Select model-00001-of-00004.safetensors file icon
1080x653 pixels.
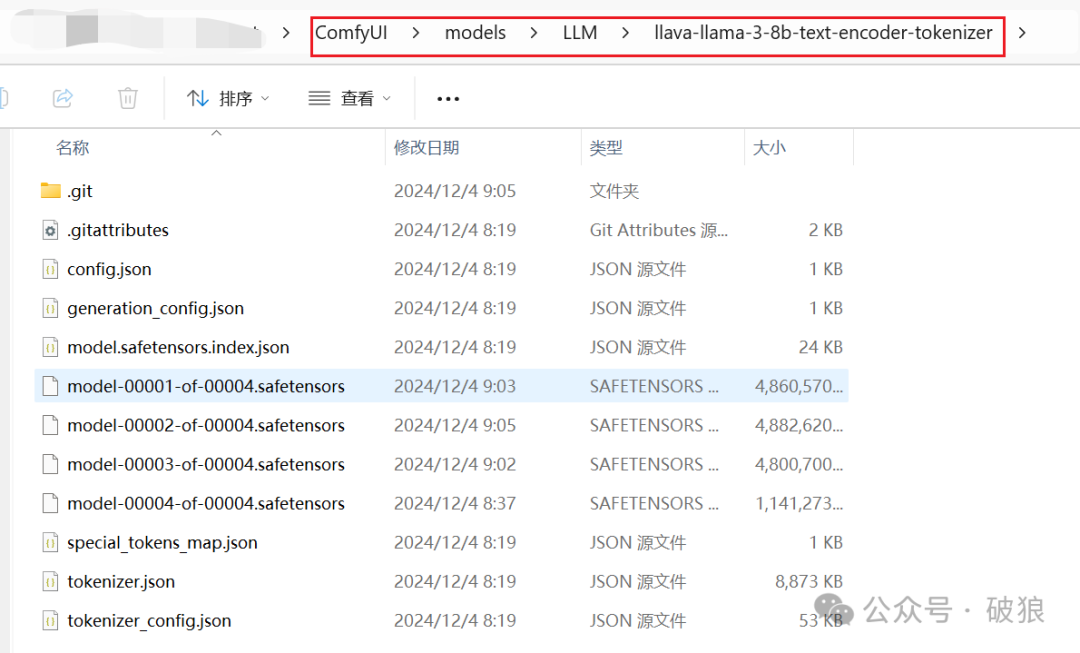[50, 386]
